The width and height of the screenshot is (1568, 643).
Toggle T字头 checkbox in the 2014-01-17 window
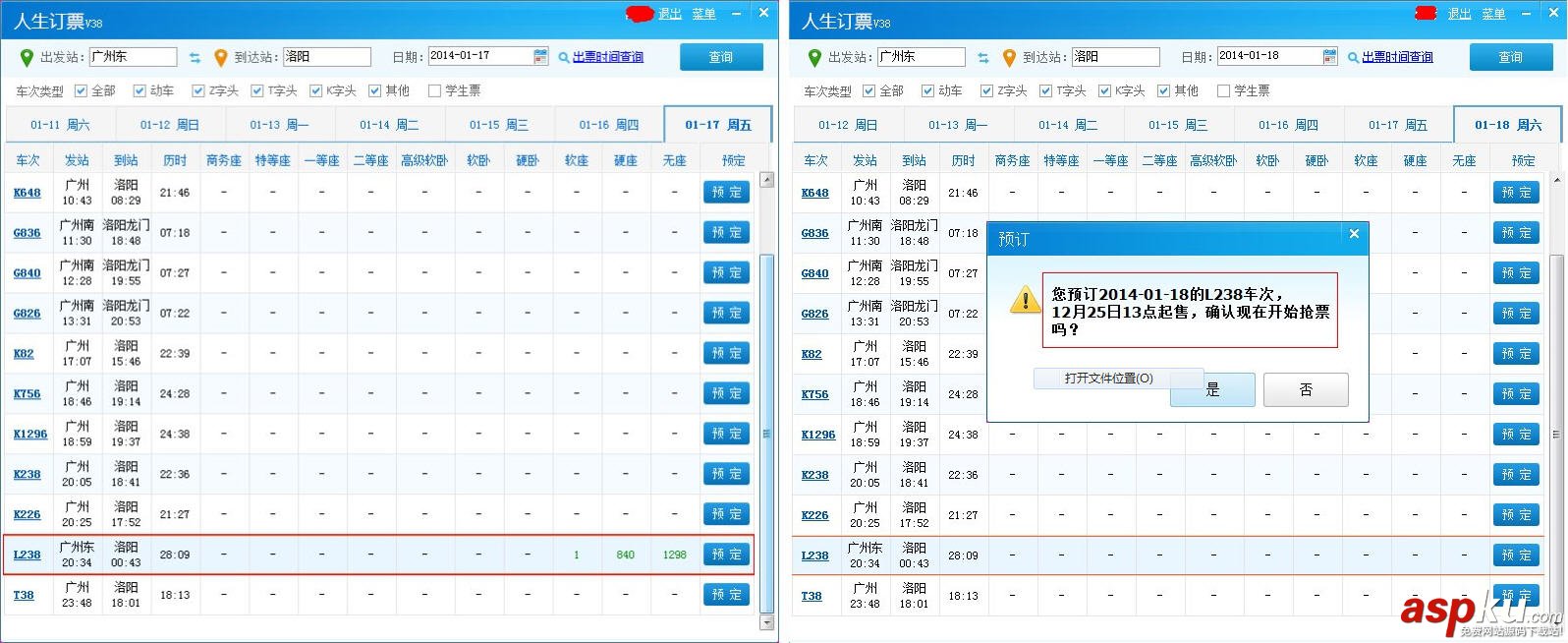257,90
